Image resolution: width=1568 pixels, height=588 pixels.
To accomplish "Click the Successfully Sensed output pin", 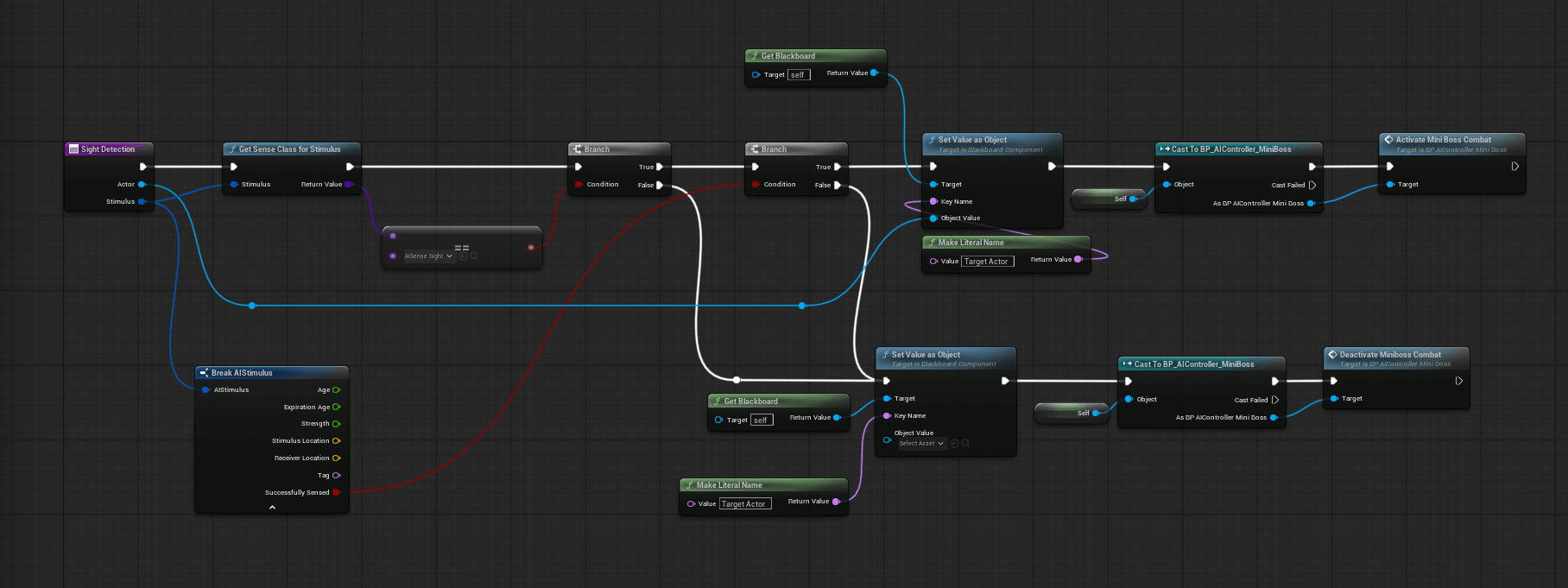I will click(337, 492).
